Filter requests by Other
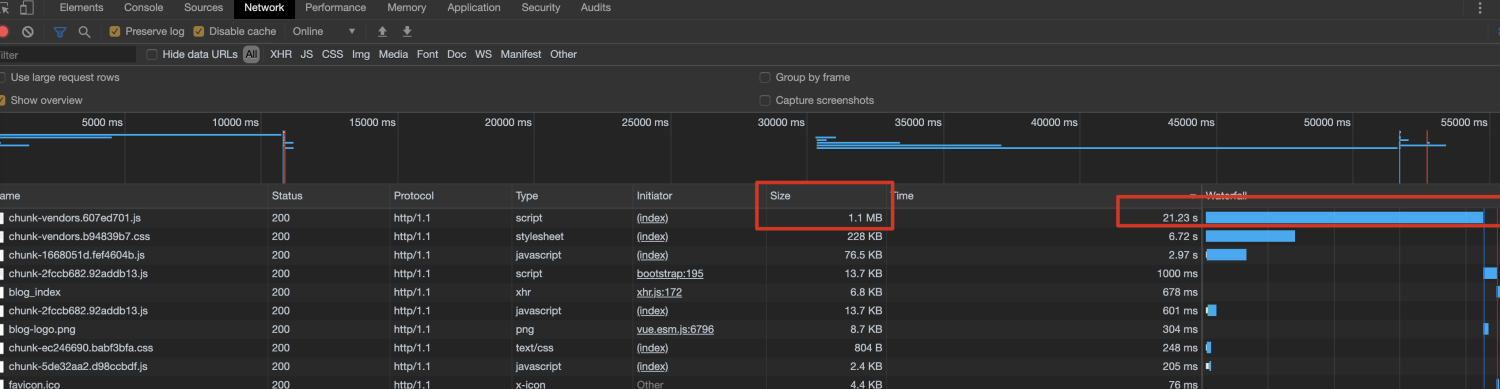1500x389 pixels. click(x=563, y=55)
